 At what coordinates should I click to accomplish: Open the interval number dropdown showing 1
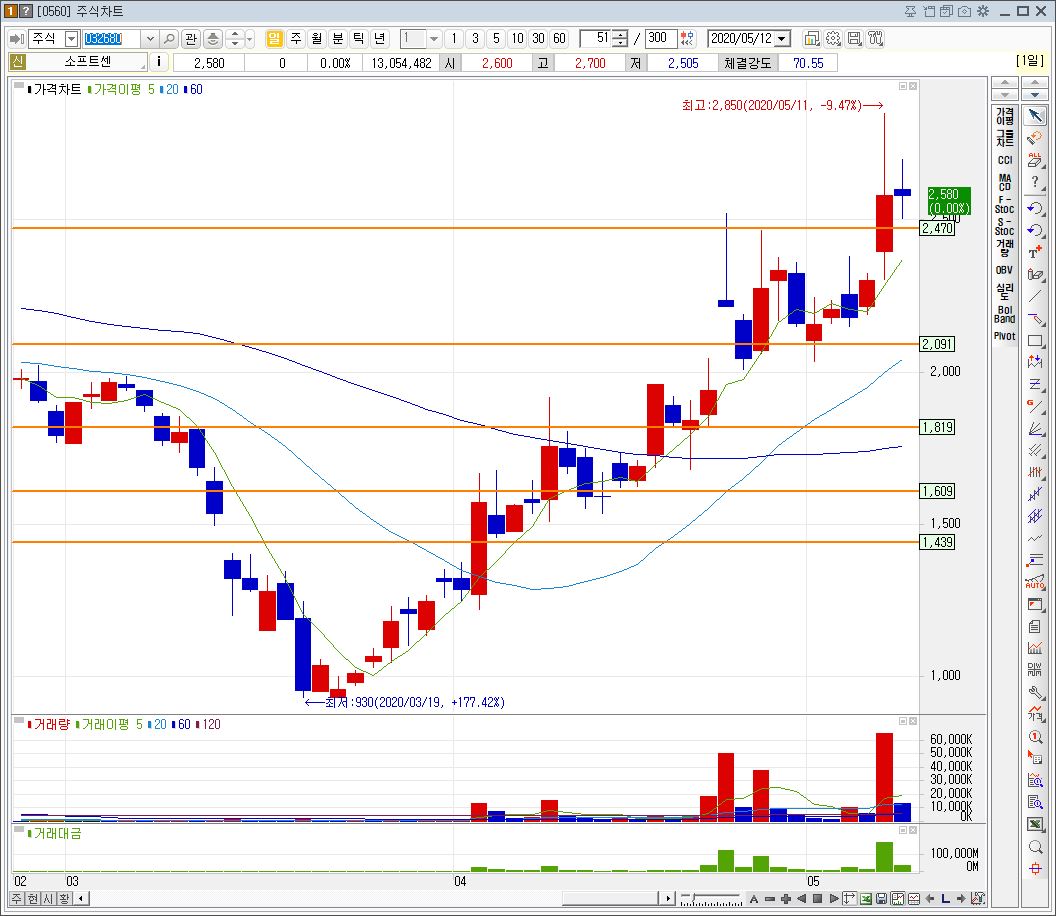tap(434, 39)
